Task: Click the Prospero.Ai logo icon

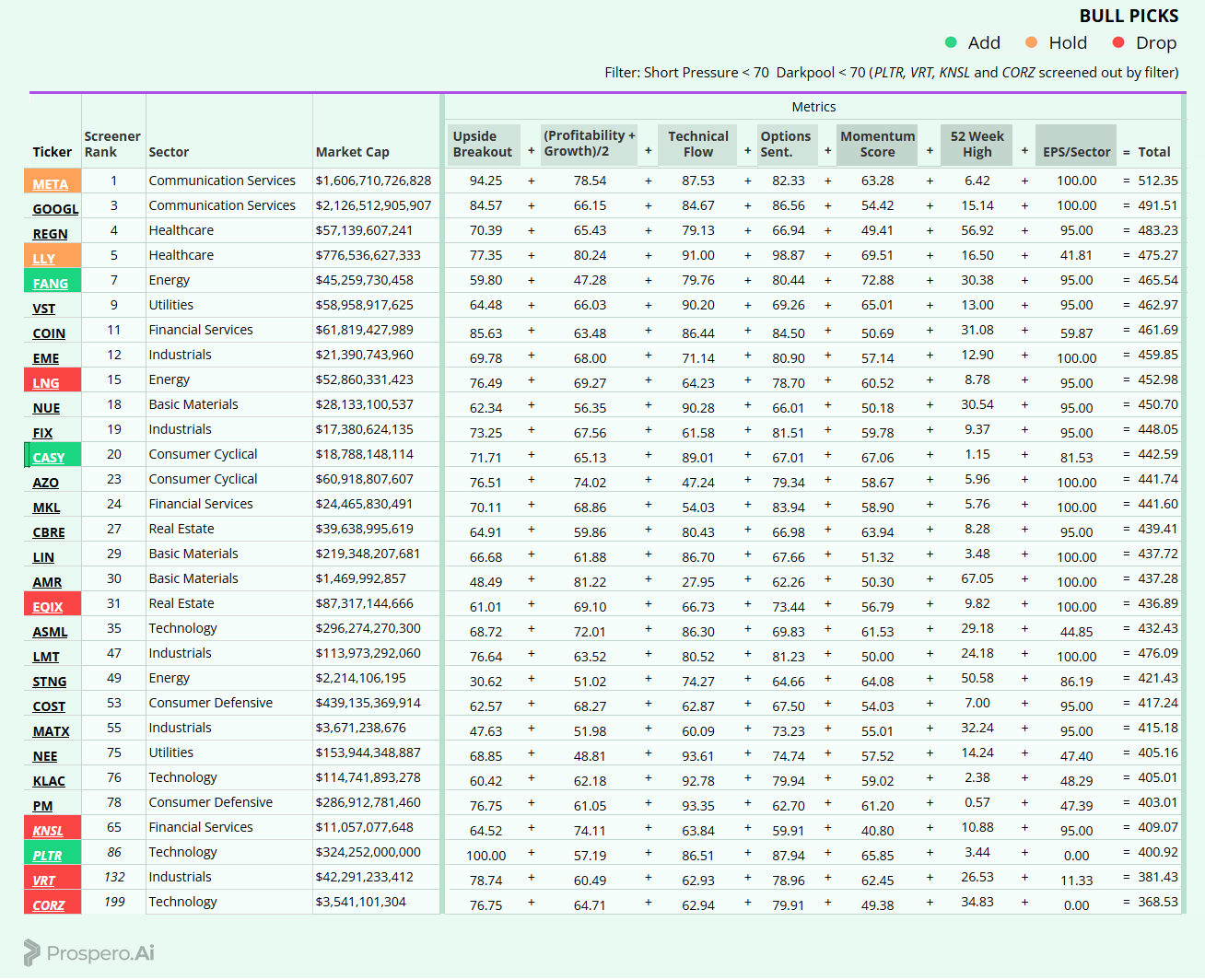Action: pyautogui.click(x=32, y=952)
